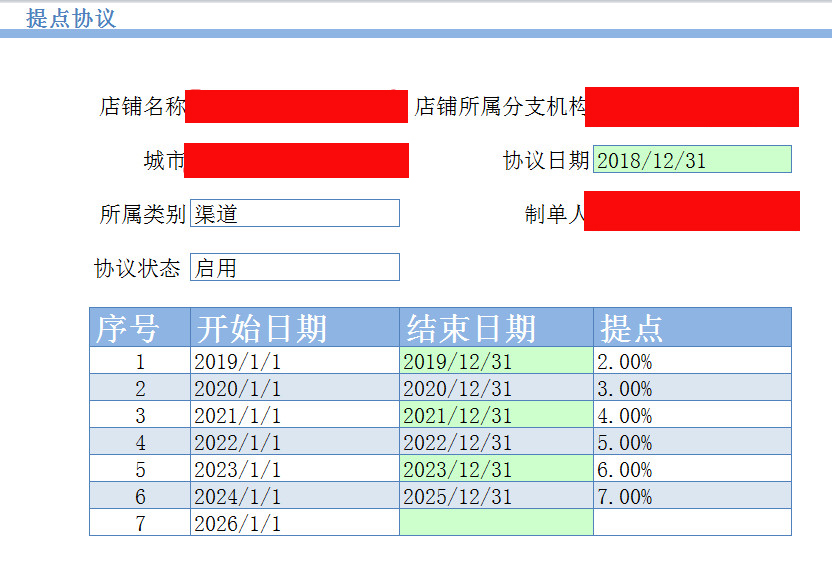Click the 结束日期 column header
The height and width of the screenshot is (575, 832).
(x=496, y=327)
